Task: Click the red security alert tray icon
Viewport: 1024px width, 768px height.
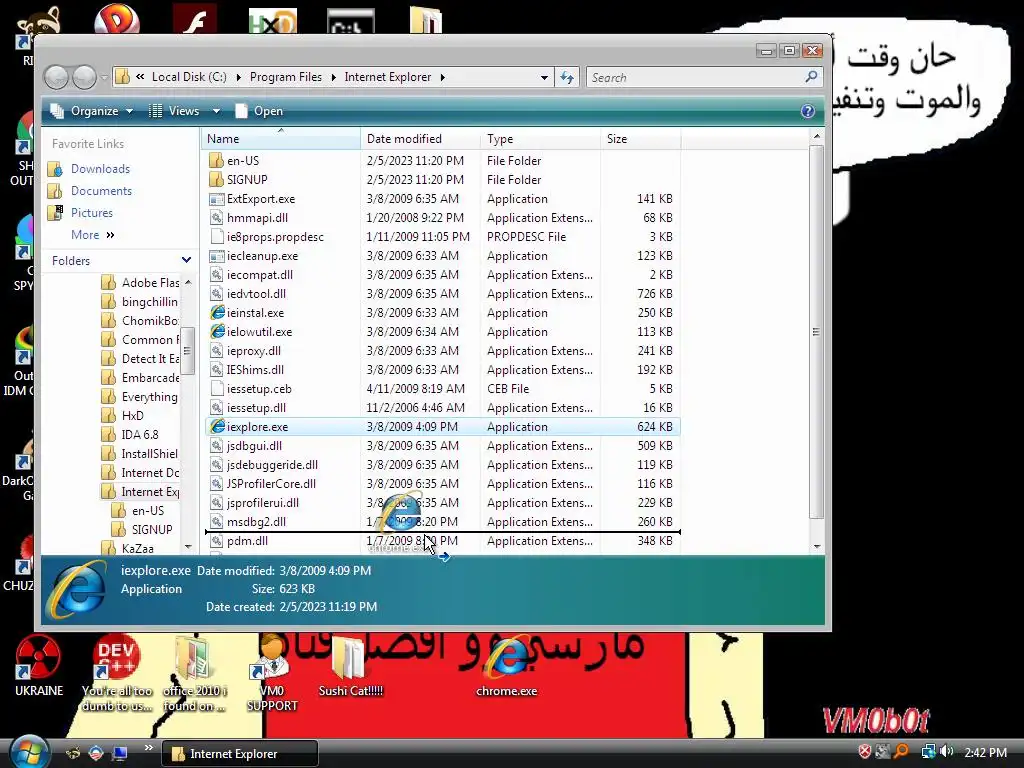Action: 865,752
